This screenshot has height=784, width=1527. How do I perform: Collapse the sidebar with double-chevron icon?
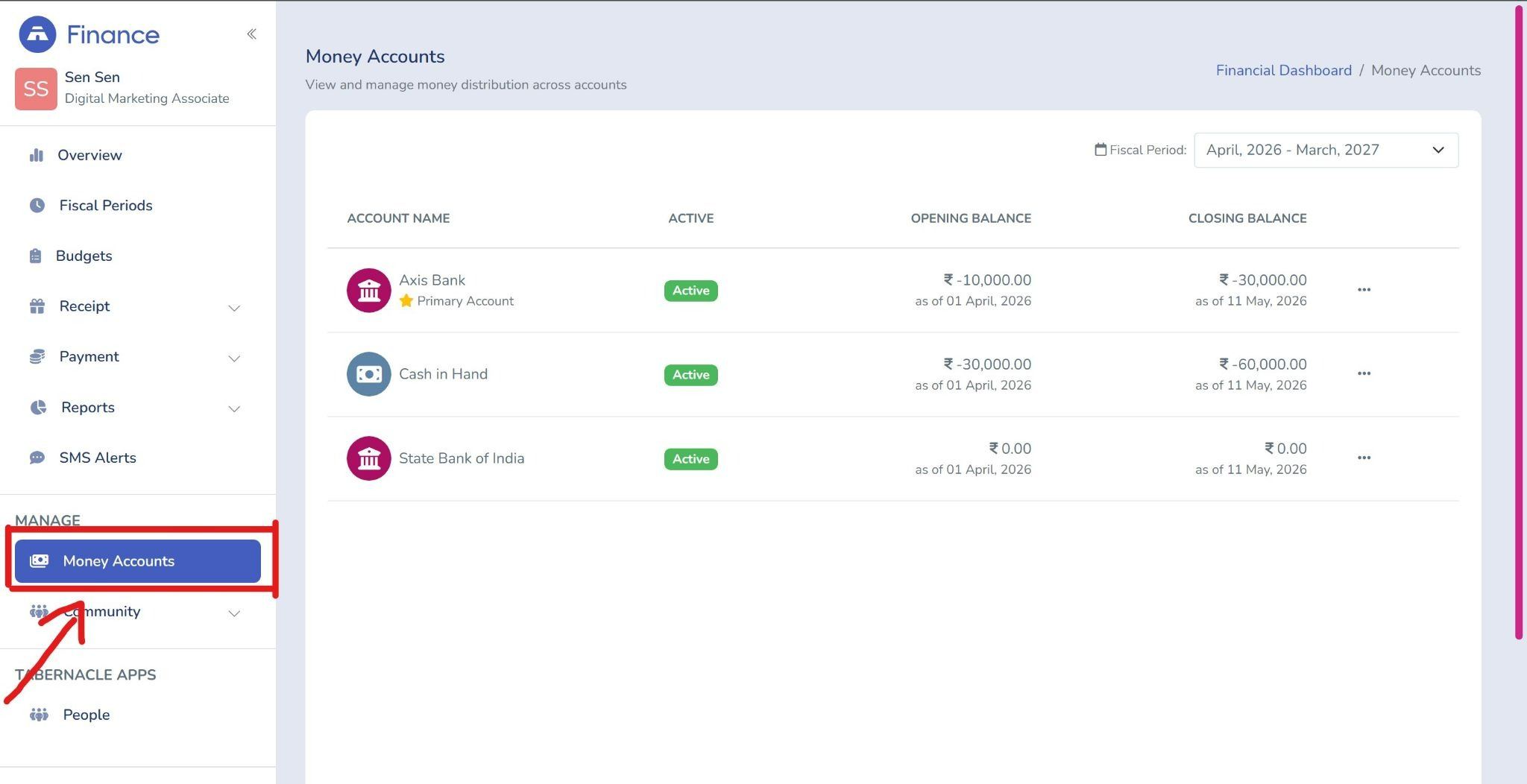pyautogui.click(x=252, y=34)
